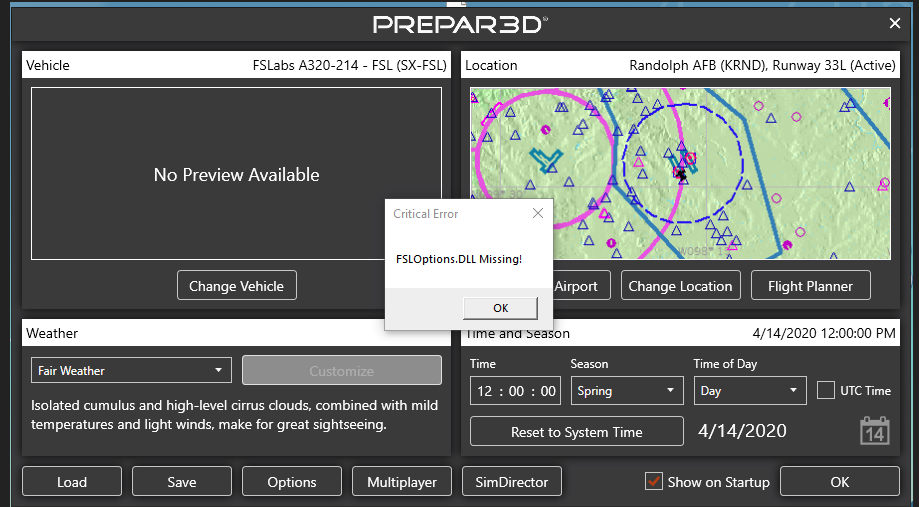This screenshot has width=919, height=507.
Task: Expand the Season dropdown set to Spring
Action: point(627,391)
